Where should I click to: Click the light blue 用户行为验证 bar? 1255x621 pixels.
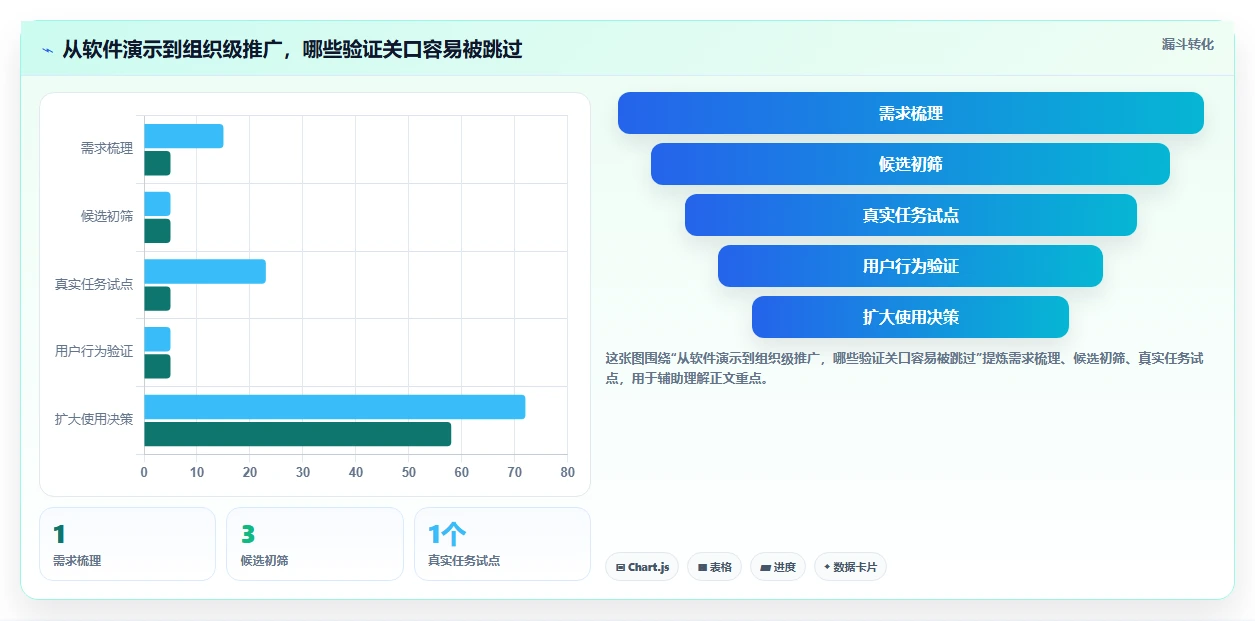[157, 339]
